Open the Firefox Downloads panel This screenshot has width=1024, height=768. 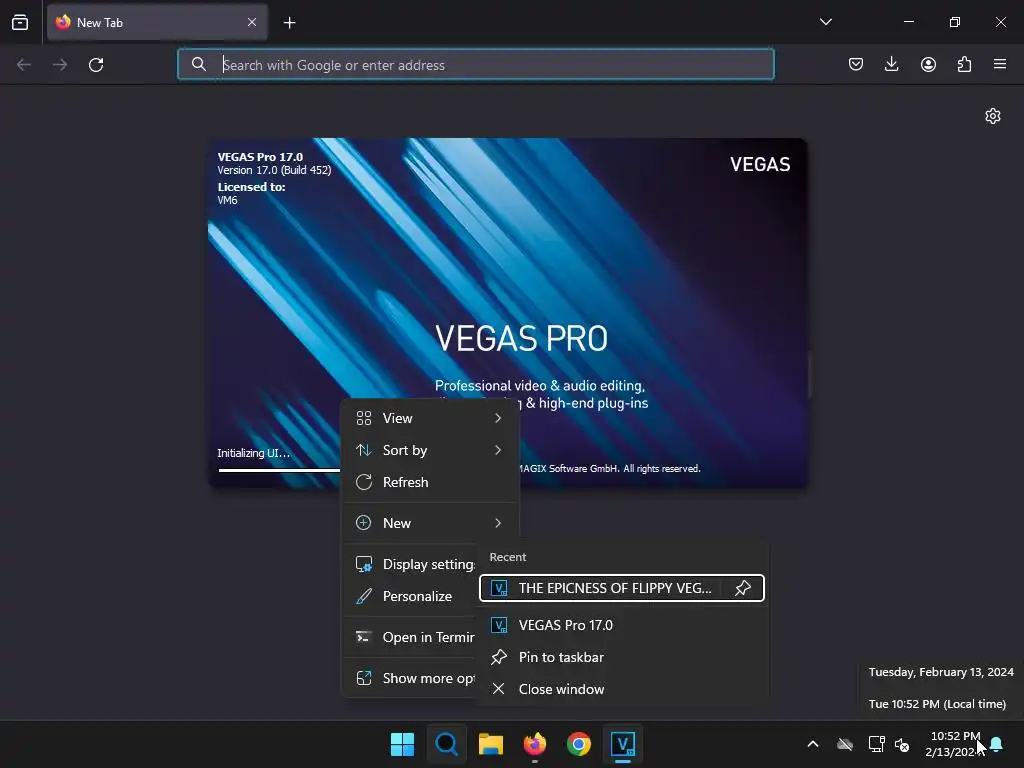891,64
